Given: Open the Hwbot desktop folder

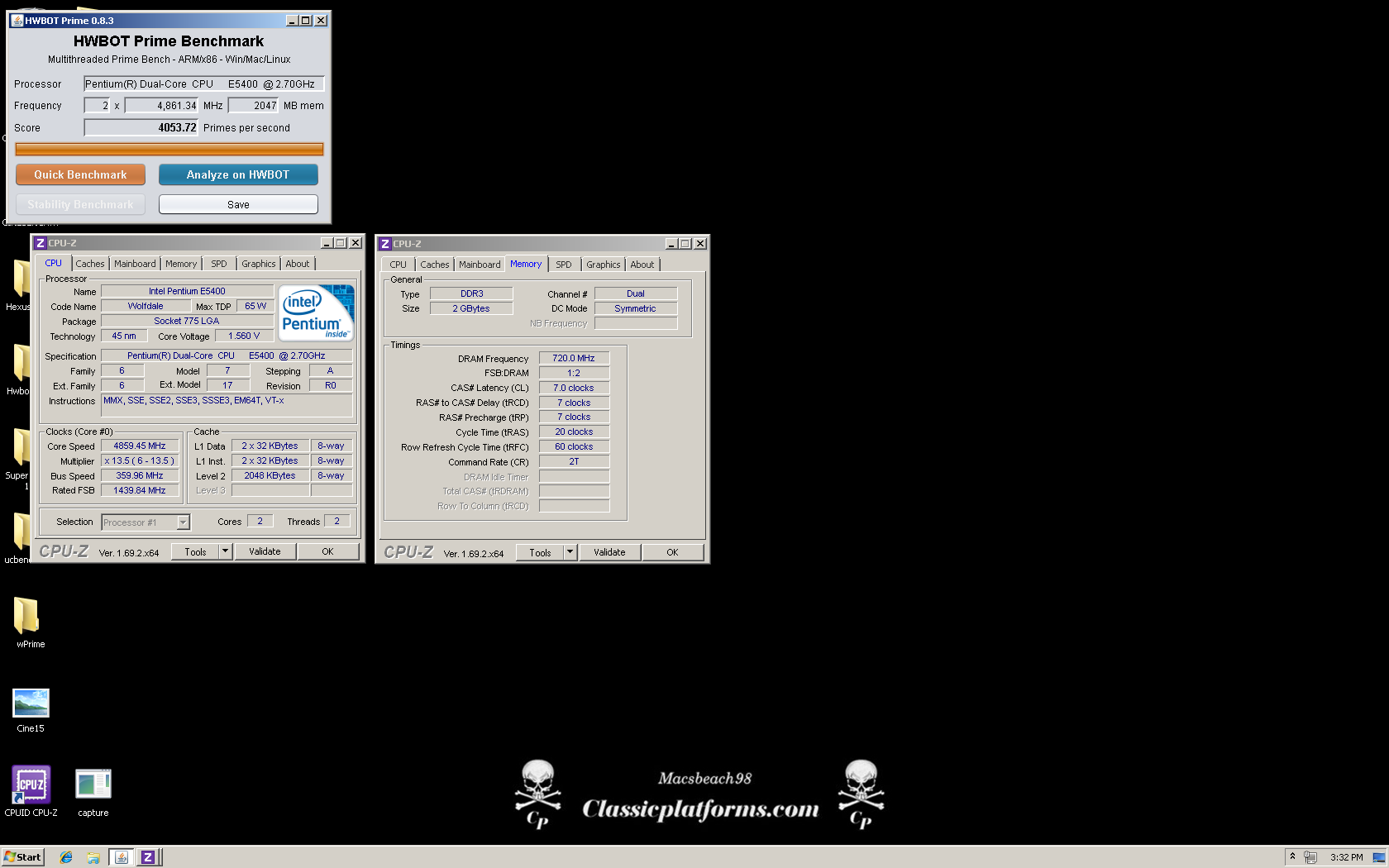Looking at the screenshot, I should [20, 370].
